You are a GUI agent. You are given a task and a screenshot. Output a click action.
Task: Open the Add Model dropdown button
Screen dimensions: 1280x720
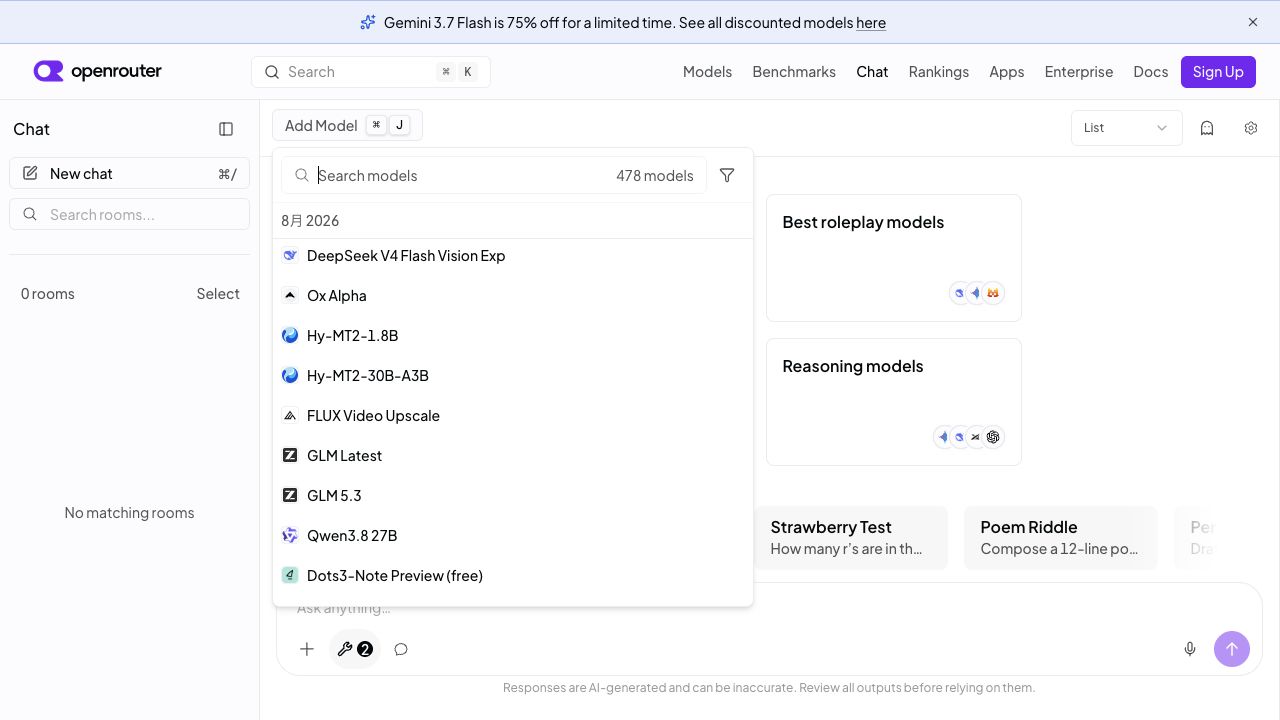[x=347, y=125]
